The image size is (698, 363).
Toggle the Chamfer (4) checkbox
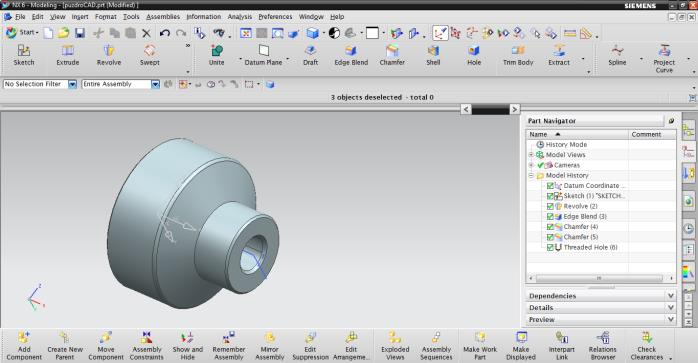[550, 227]
